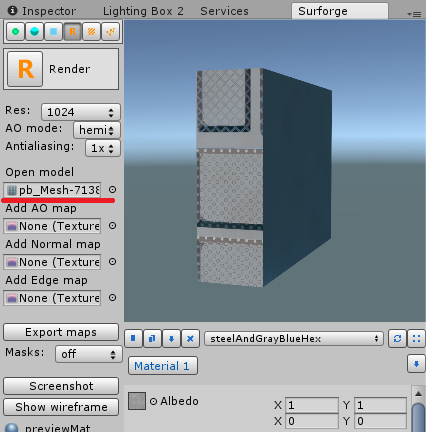This screenshot has height=432, width=426.
Task: Open the AO mode hemi dropdown
Action: pos(97,130)
